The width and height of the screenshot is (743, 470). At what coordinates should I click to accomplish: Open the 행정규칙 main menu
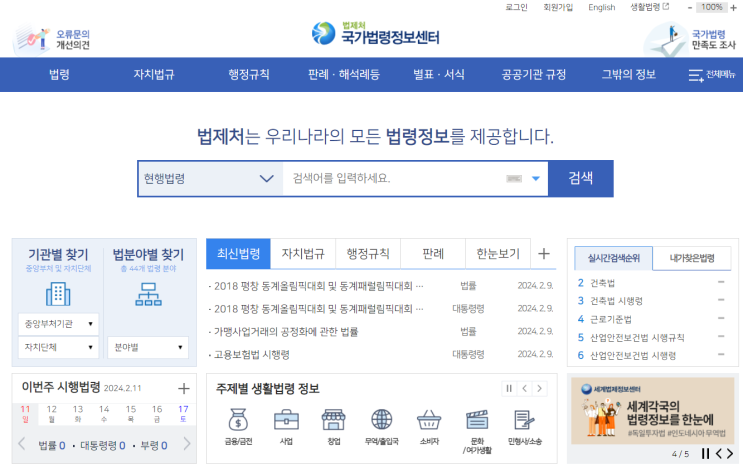pyautogui.click(x=249, y=74)
